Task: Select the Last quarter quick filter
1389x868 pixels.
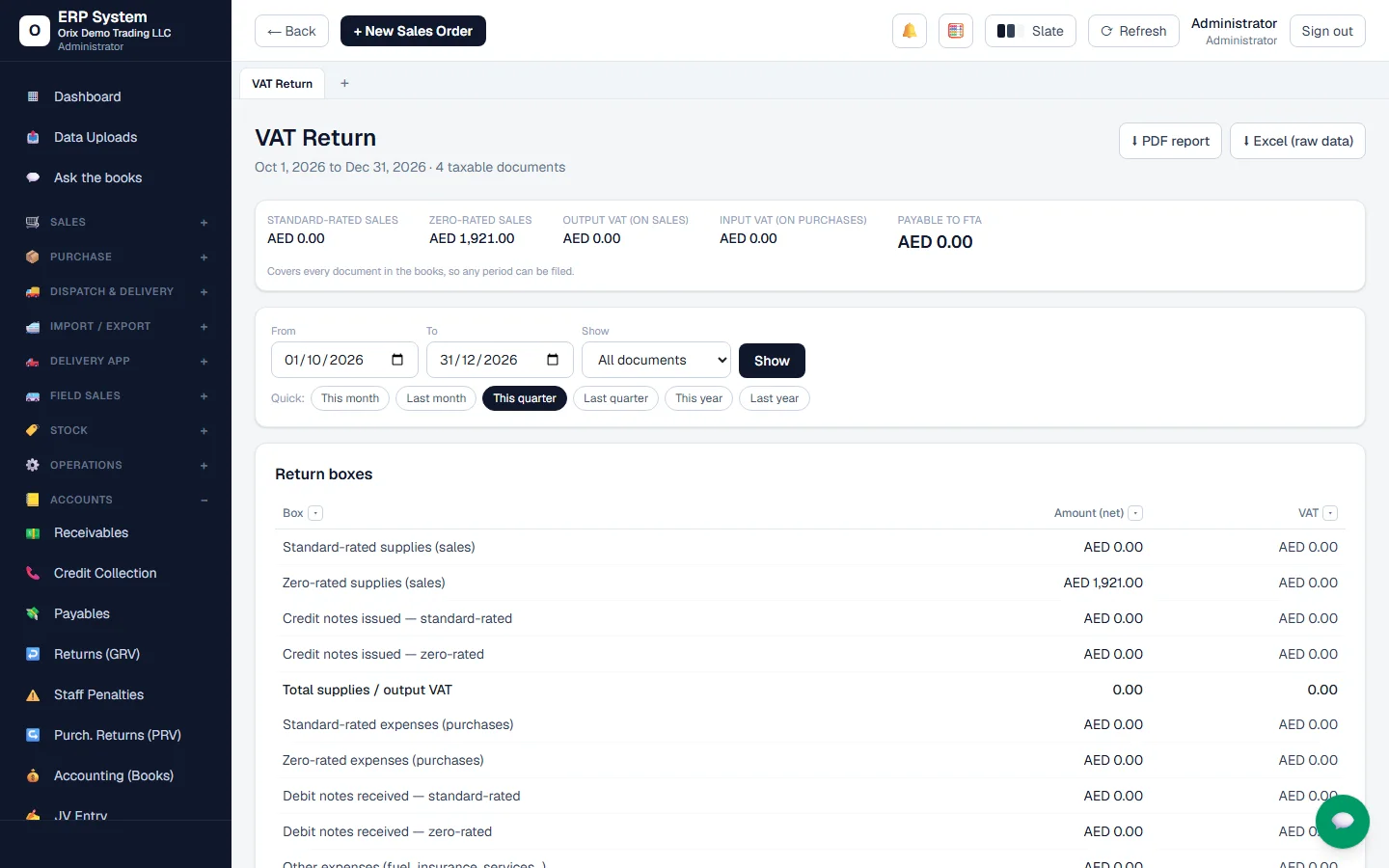Action: [x=615, y=398]
